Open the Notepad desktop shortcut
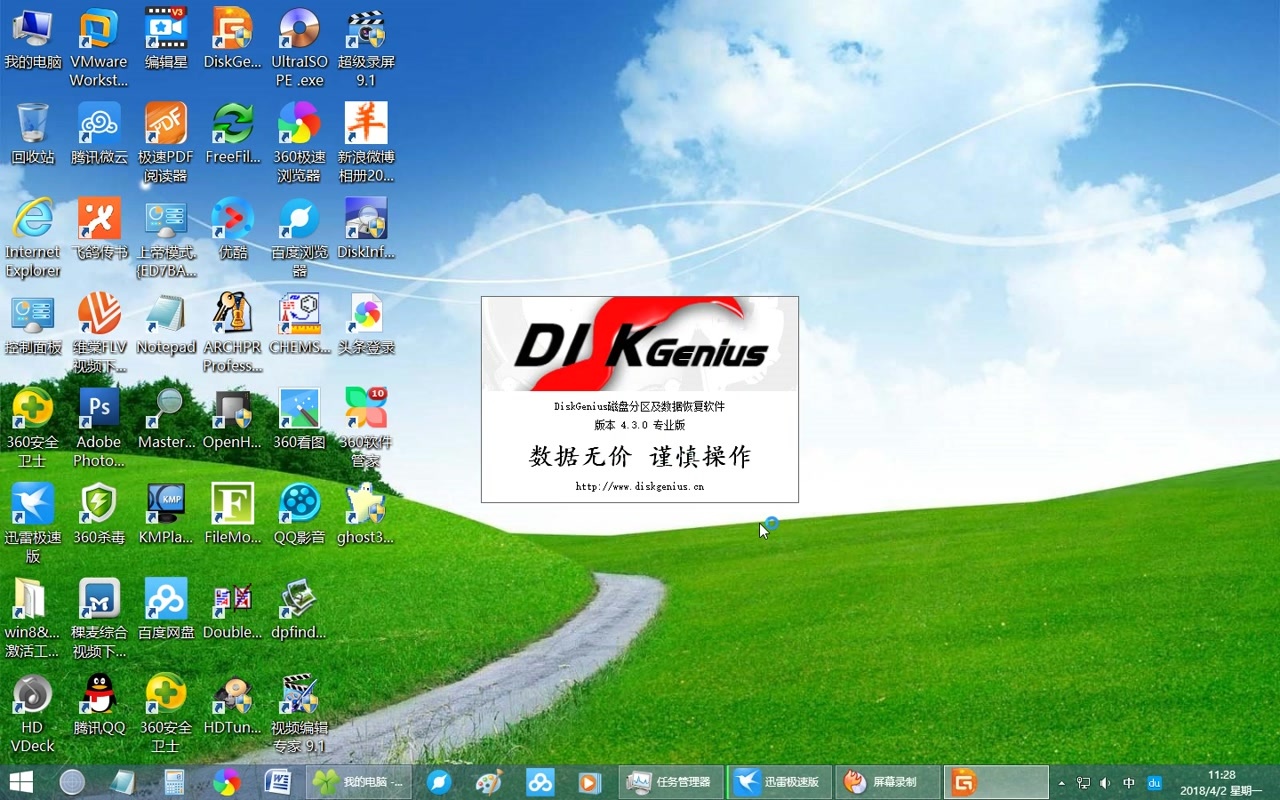Image resolution: width=1280 pixels, height=800 pixels. point(166,323)
